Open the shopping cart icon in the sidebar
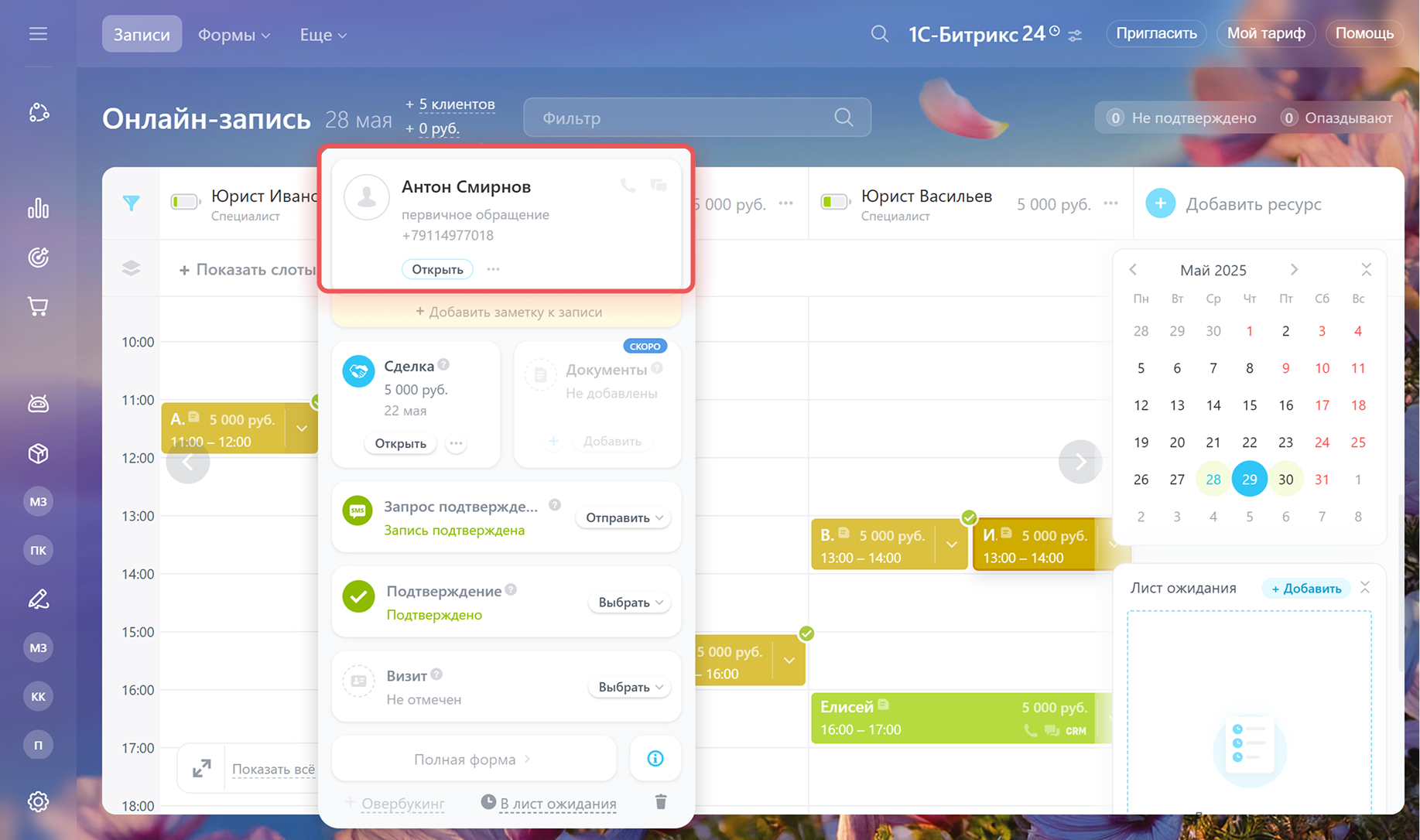 pyautogui.click(x=38, y=307)
